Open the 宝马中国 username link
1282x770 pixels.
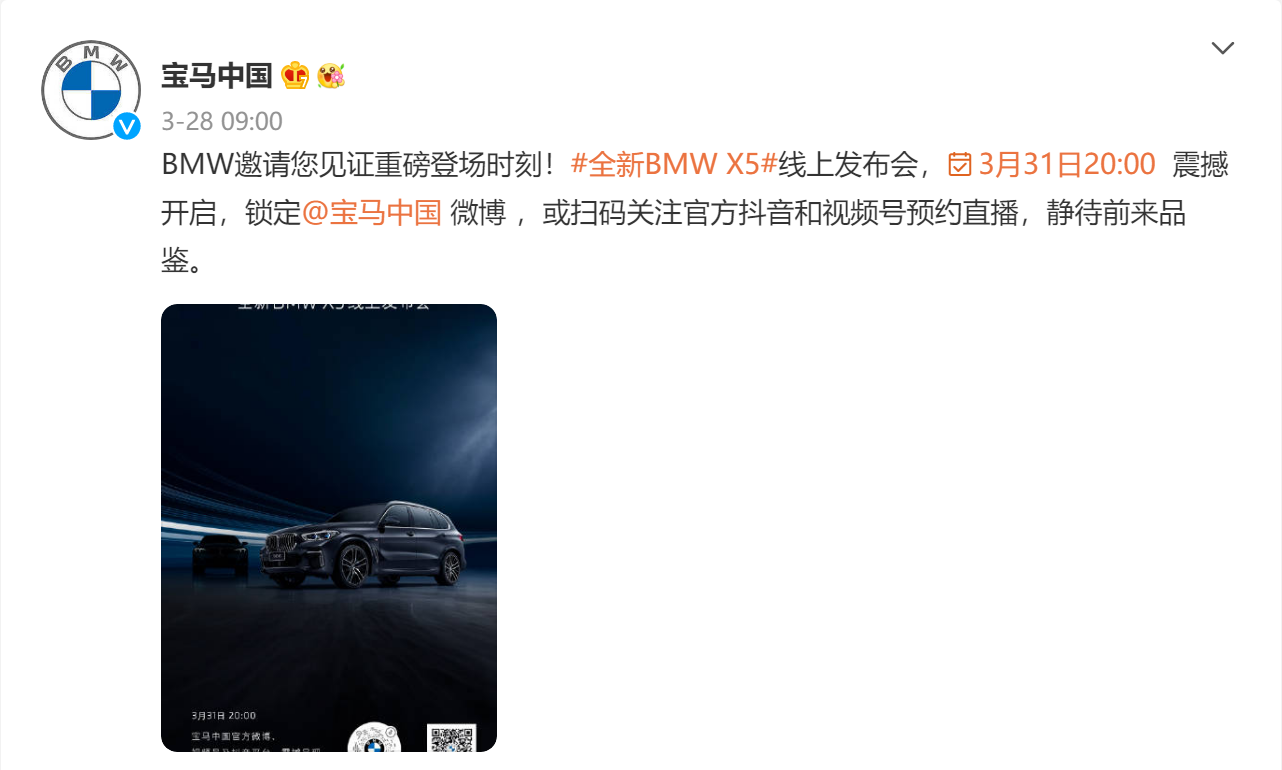[217, 75]
